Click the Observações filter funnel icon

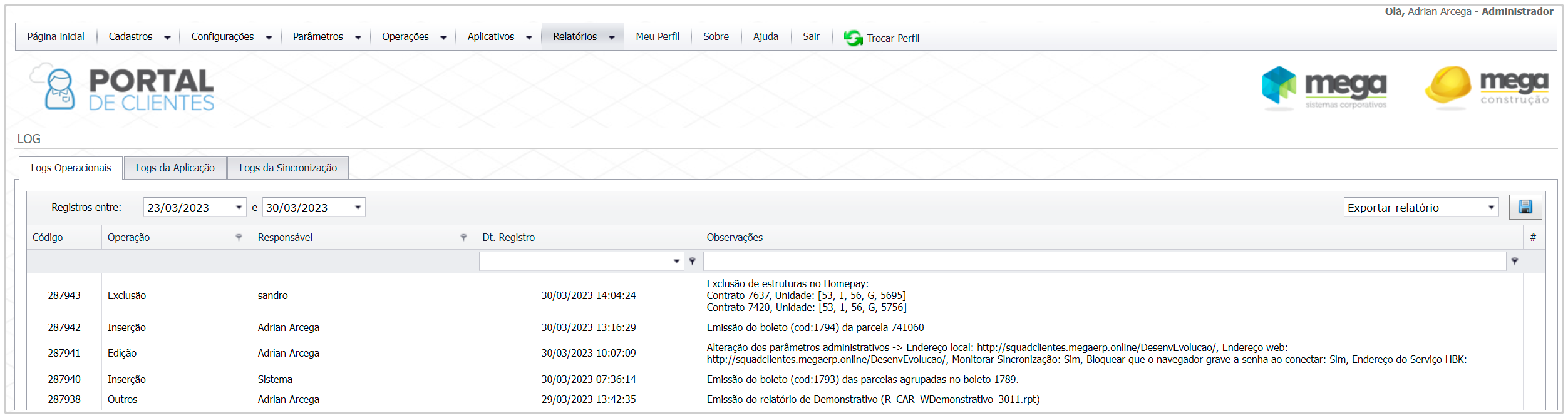point(1514,261)
